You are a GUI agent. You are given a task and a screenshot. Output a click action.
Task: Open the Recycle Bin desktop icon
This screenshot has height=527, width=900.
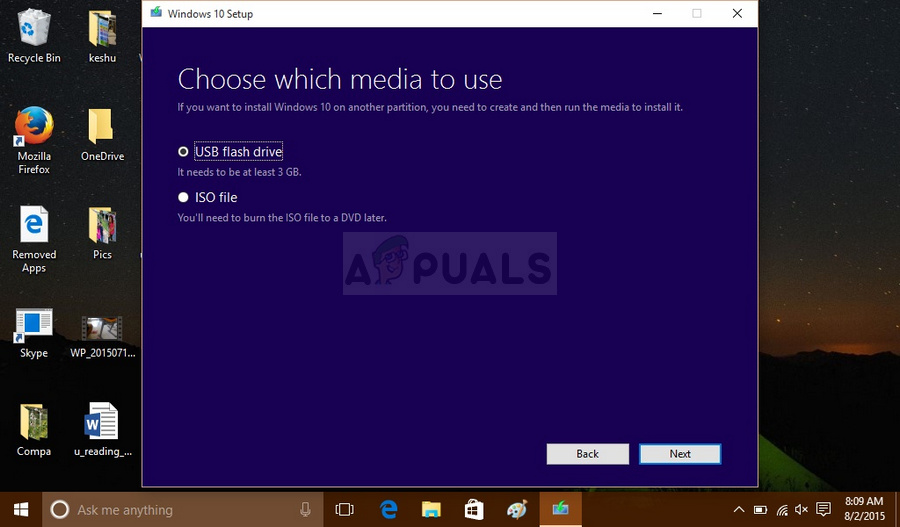tap(34, 36)
